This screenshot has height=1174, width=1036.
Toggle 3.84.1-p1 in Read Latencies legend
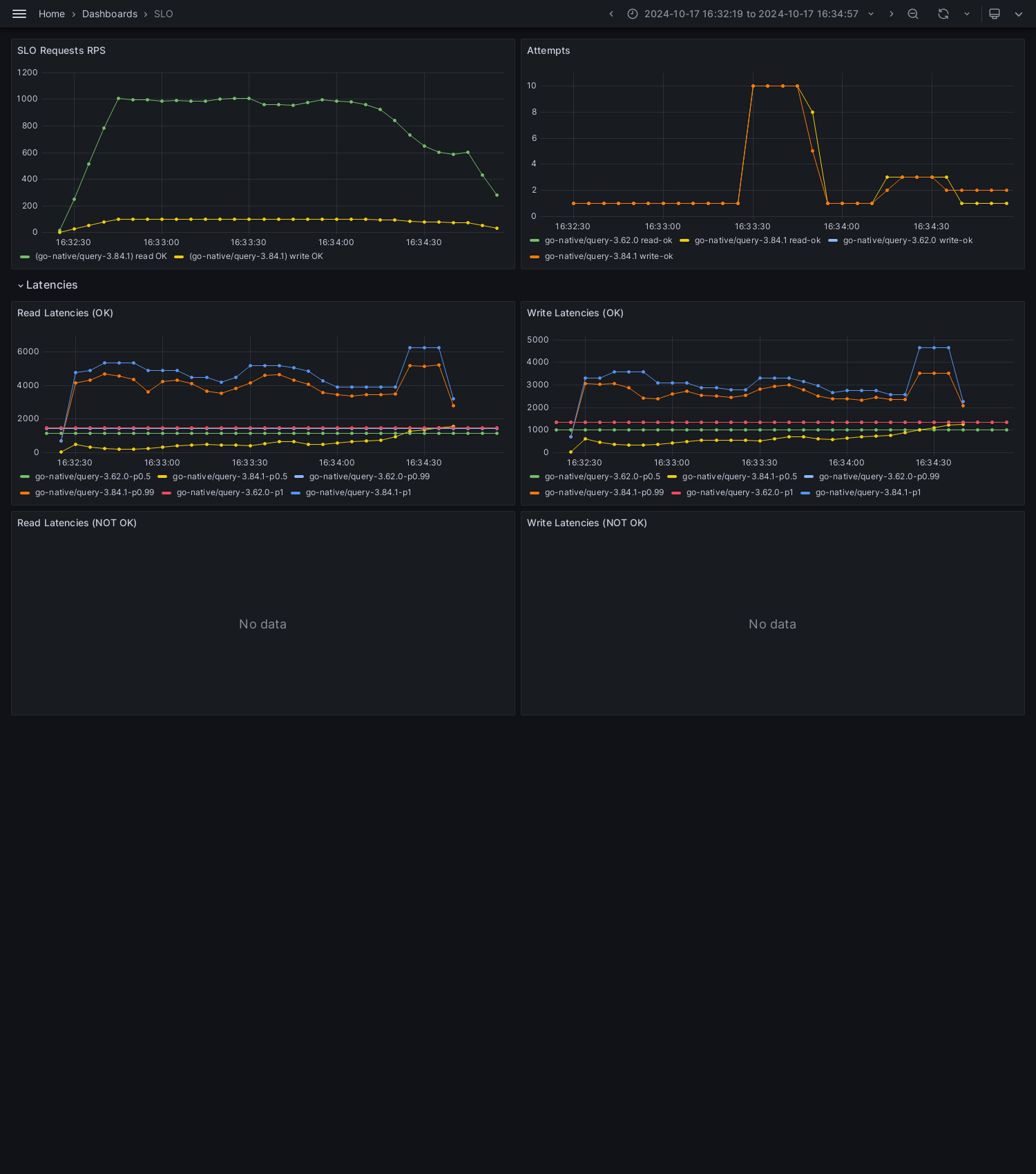tap(358, 492)
